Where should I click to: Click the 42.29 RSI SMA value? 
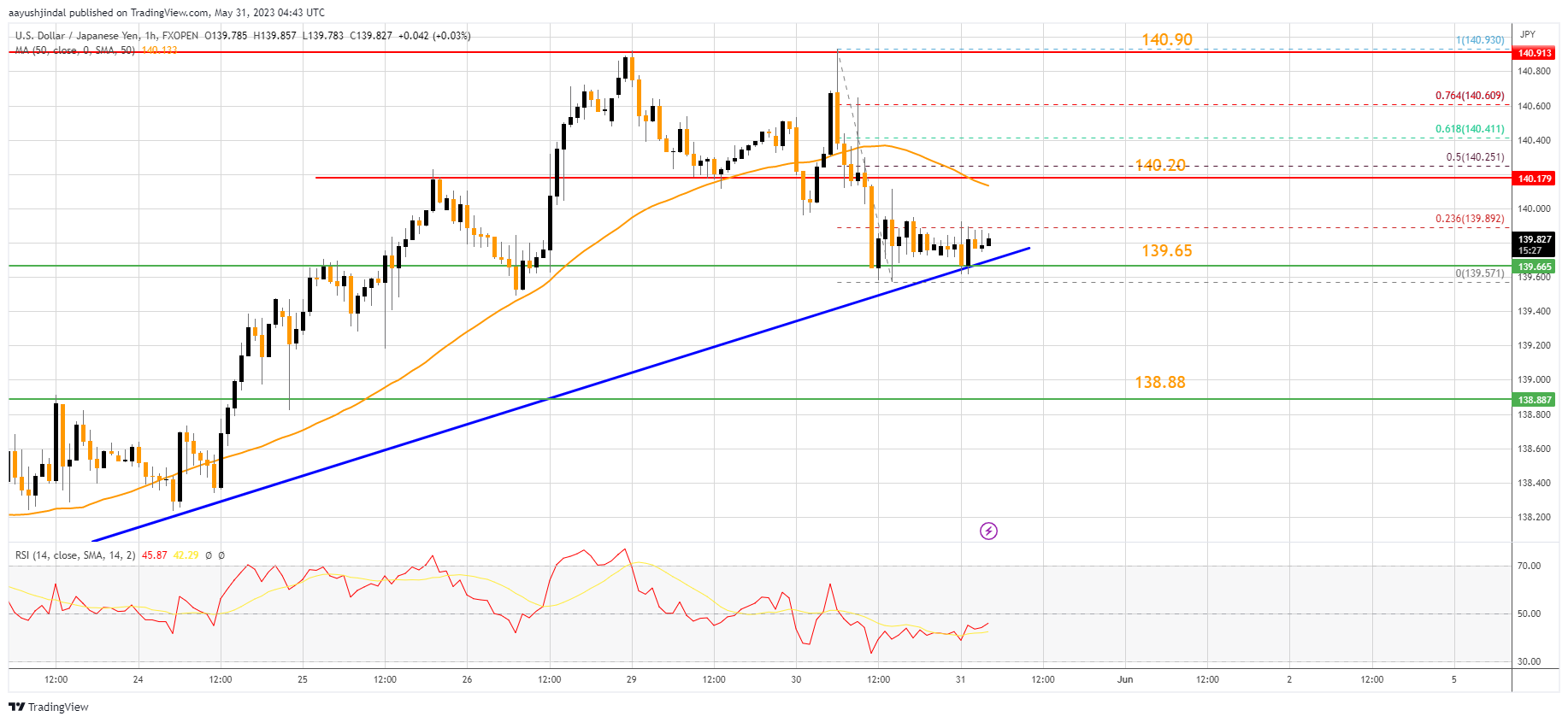pos(186,555)
